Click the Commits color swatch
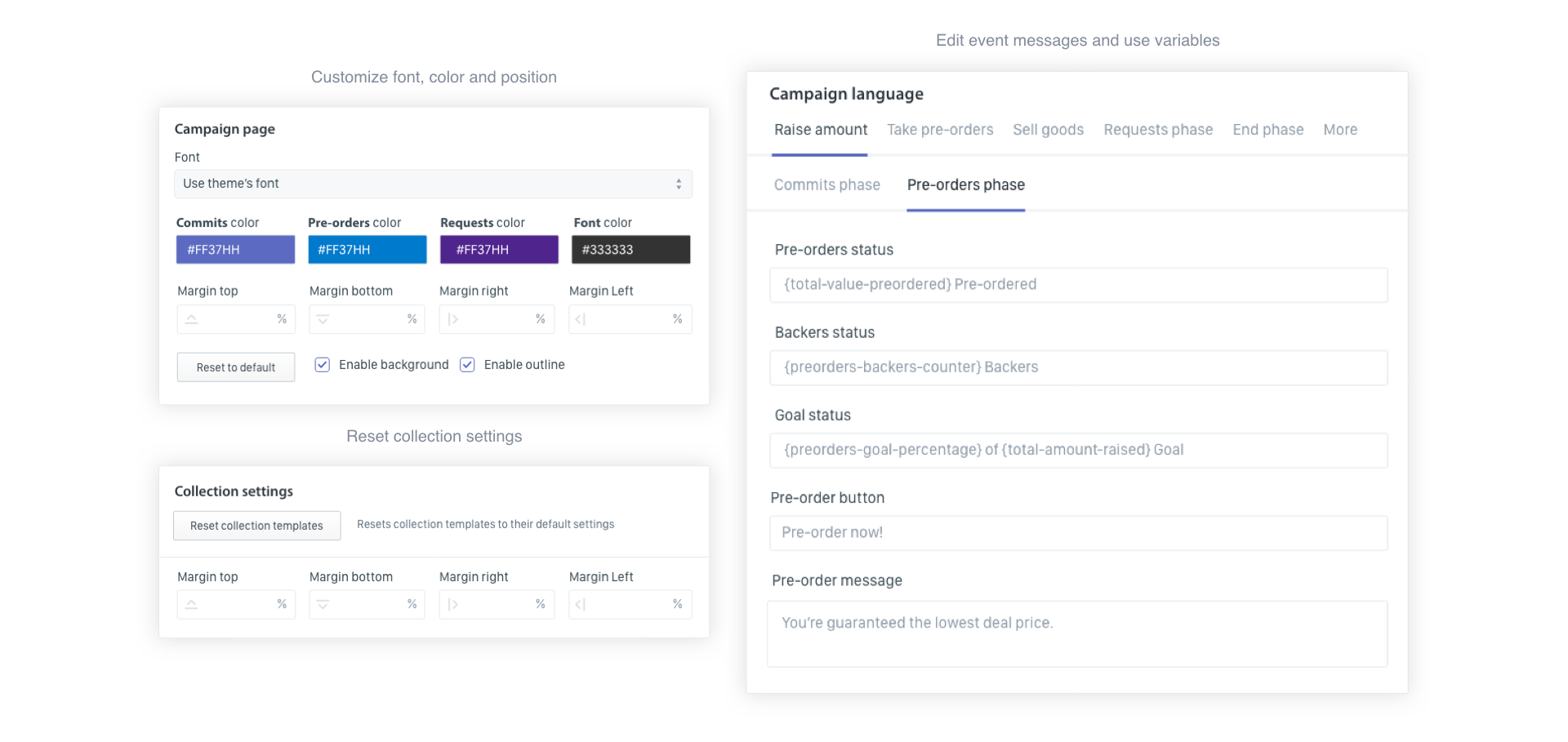 point(235,250)
